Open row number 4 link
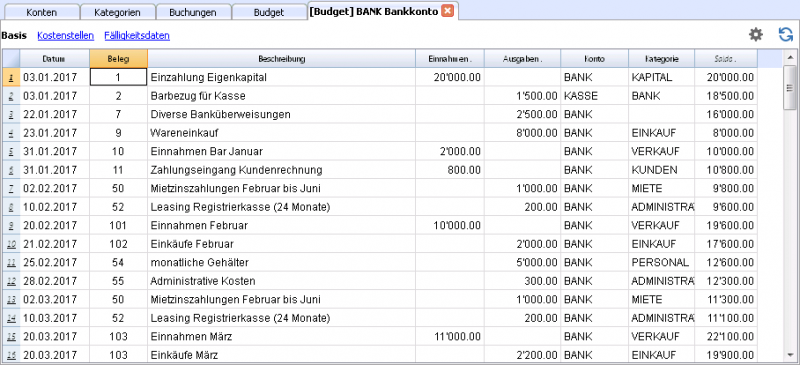This screenshot has height=365, width=800. [x=11, y=133]
